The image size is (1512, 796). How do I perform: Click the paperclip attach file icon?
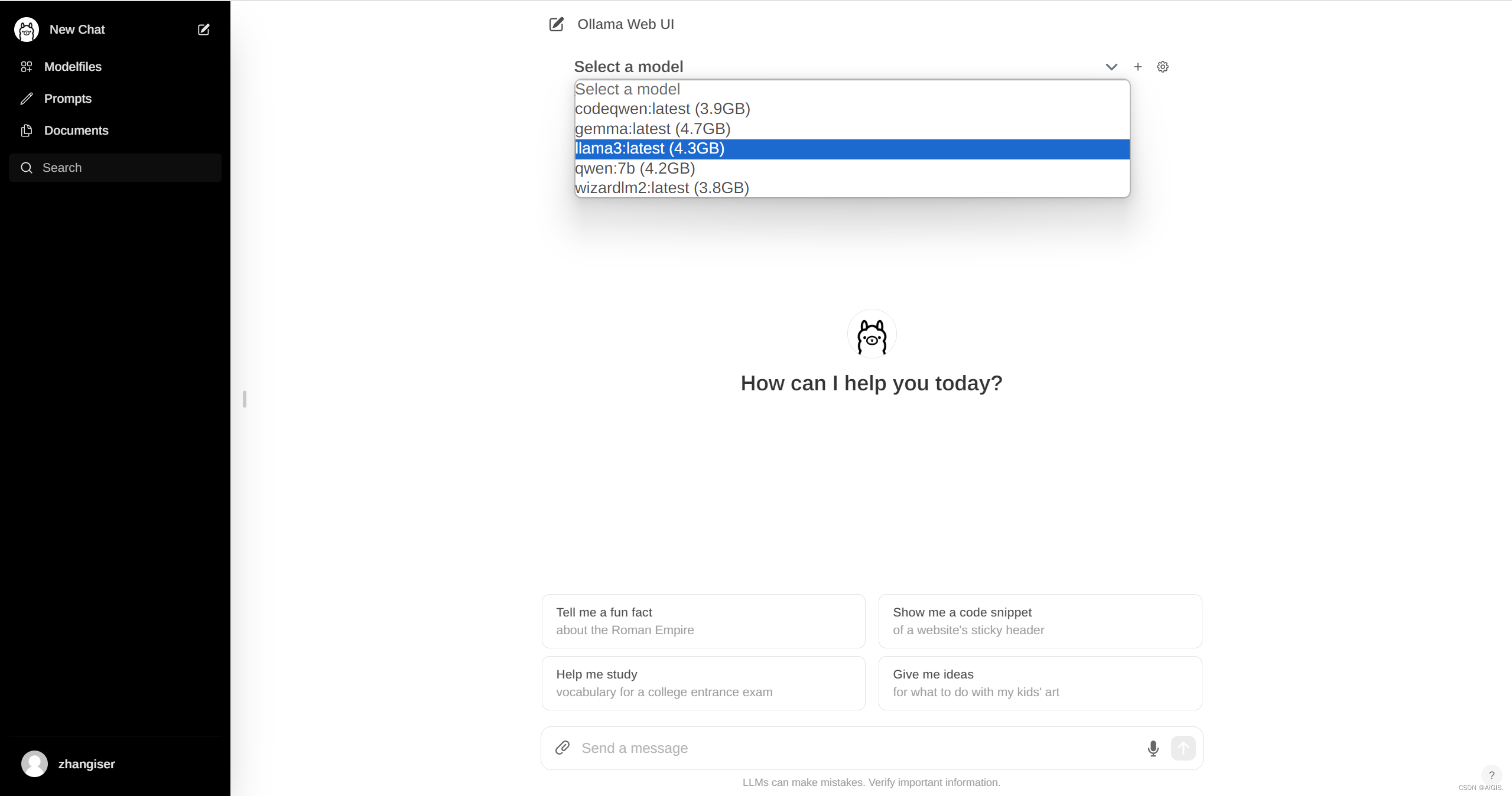pos(562,748)
